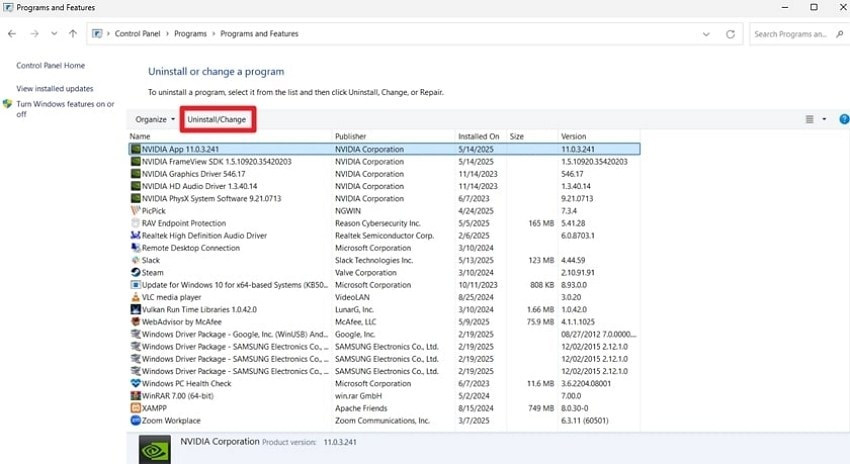Select the Valve Corporation publisher cell
The image size is (850, 464).
pyautogui.click(x=366, y=273)
